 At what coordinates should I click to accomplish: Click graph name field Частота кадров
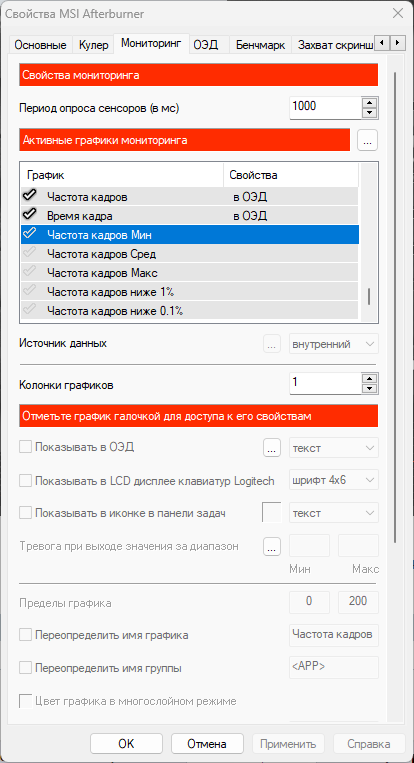[x=334, y=635]
